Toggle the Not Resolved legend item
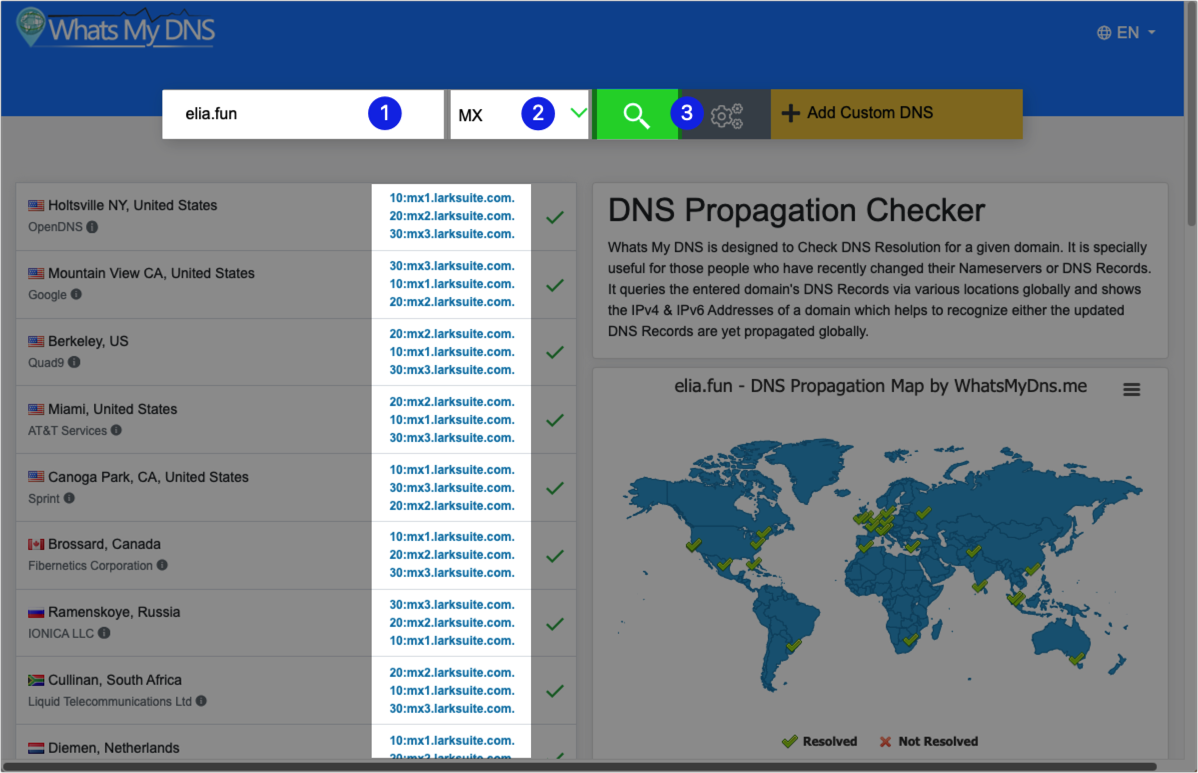 (926, 741)
